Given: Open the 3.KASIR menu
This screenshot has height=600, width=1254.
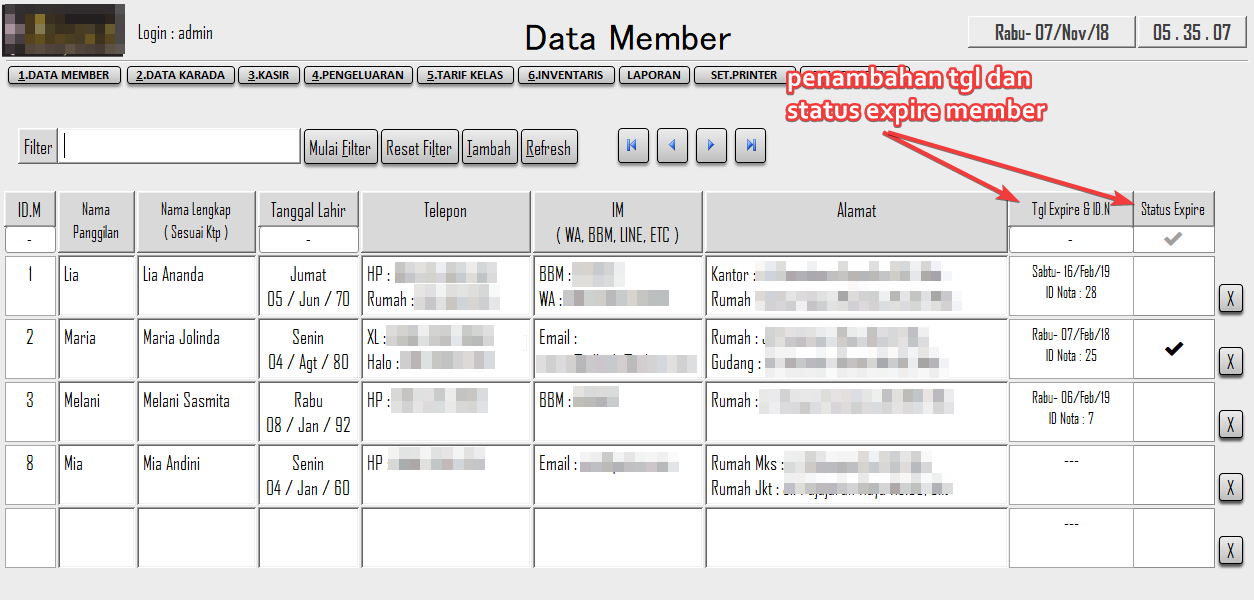Looking at the screenshot, I should tap(268, 75).
